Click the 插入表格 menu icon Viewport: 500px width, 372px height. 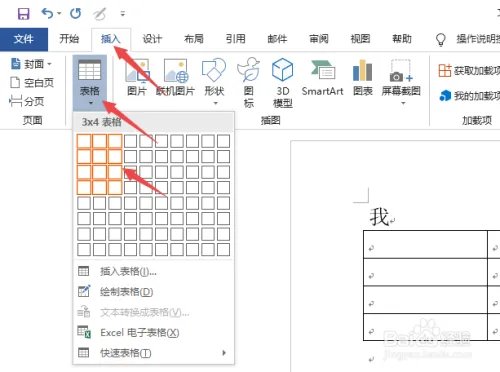pyautogui.click(x=84, y=271)
